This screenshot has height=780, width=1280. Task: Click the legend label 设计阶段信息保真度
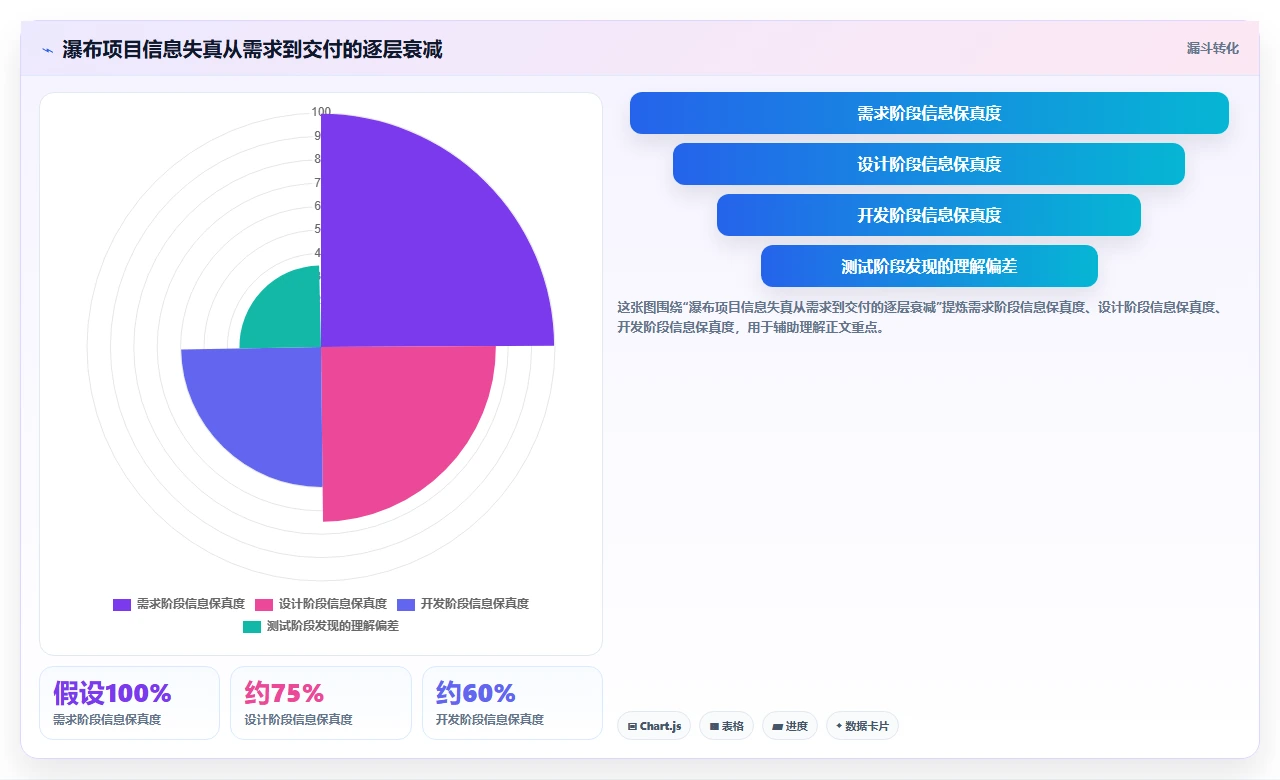333,604
